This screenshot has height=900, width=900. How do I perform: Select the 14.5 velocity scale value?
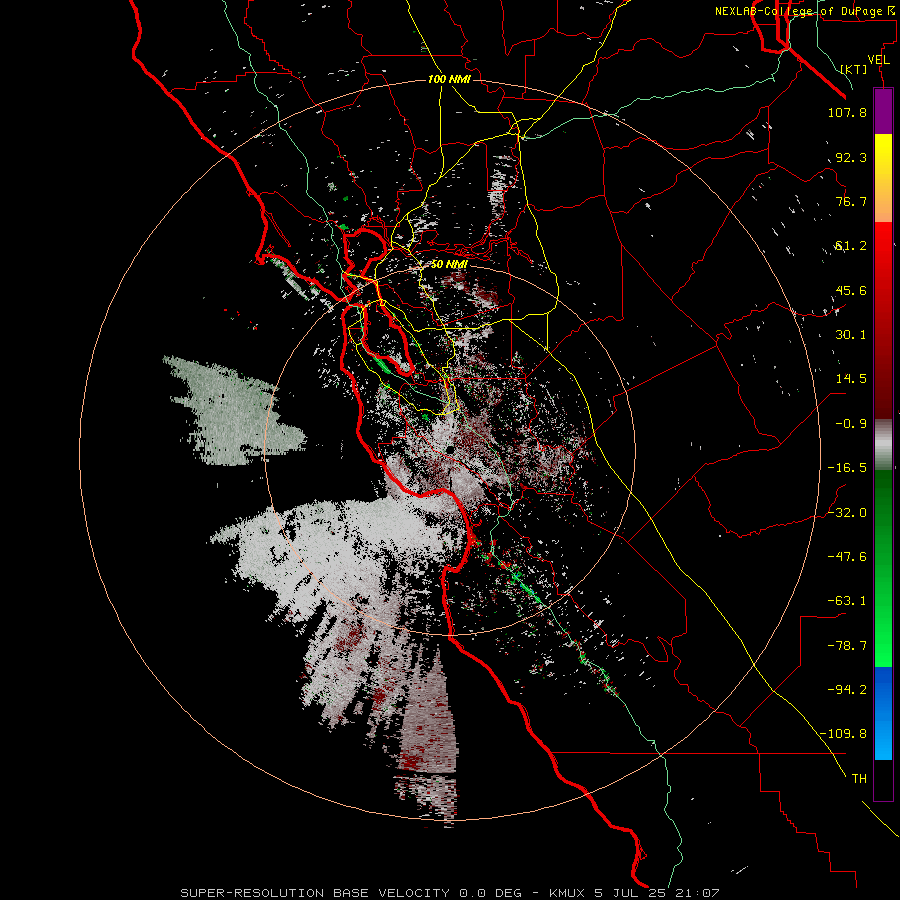point(851,379)
